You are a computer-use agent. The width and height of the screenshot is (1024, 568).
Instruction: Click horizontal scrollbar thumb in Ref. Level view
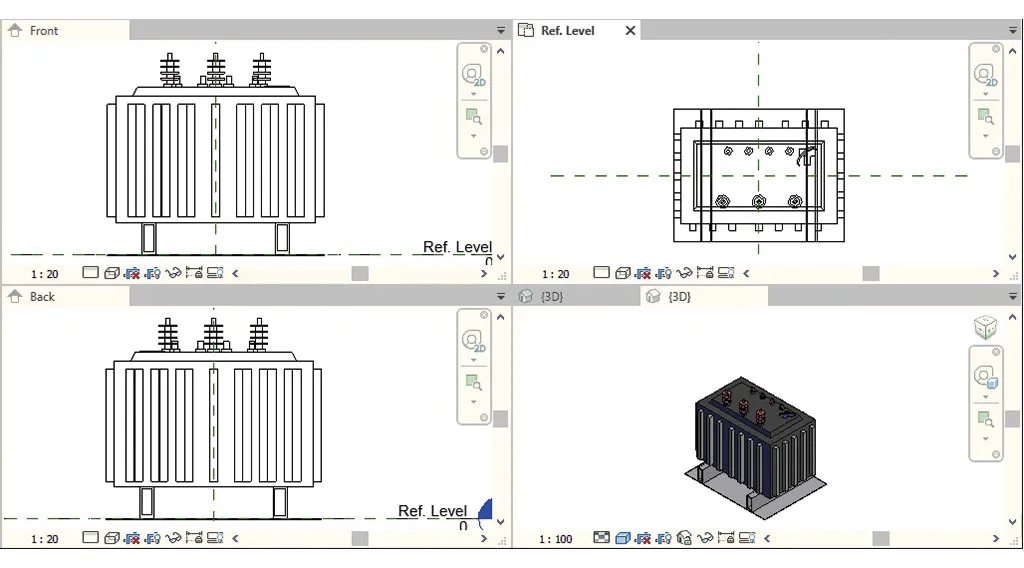(871, 273)
